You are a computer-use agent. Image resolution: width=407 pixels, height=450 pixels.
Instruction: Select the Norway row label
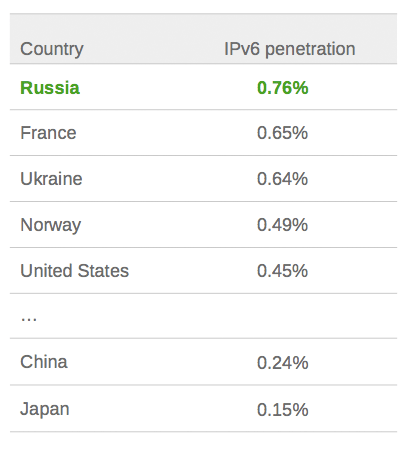tap(51, 225)
